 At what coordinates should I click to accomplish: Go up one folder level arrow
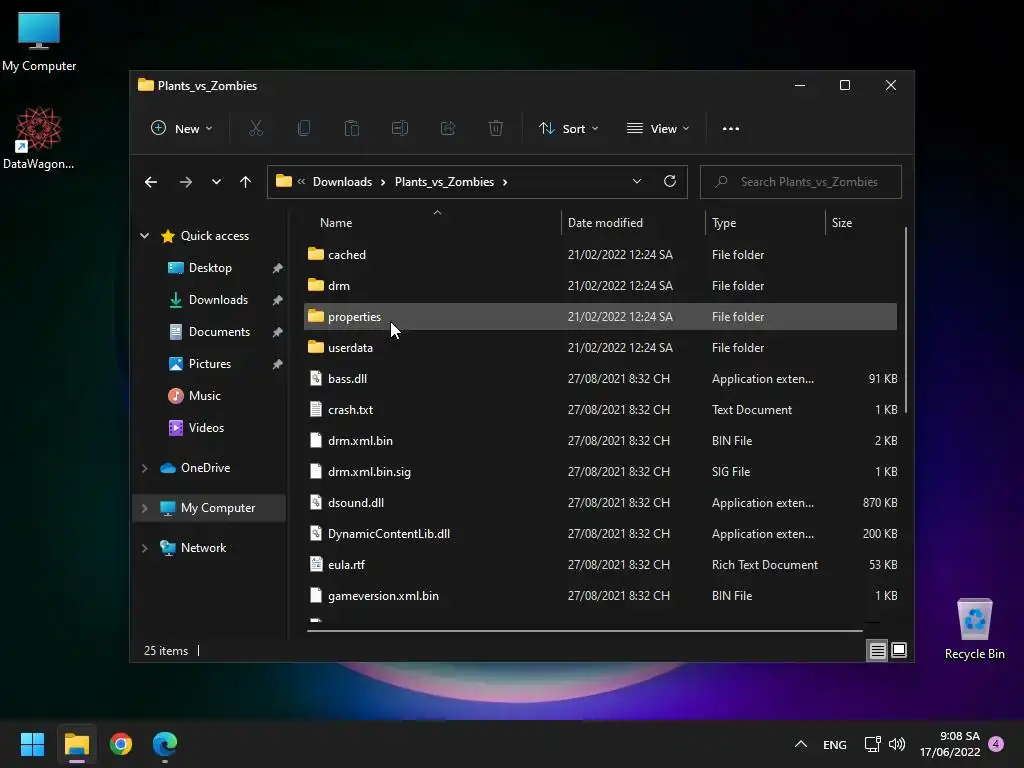click(246, 182)
